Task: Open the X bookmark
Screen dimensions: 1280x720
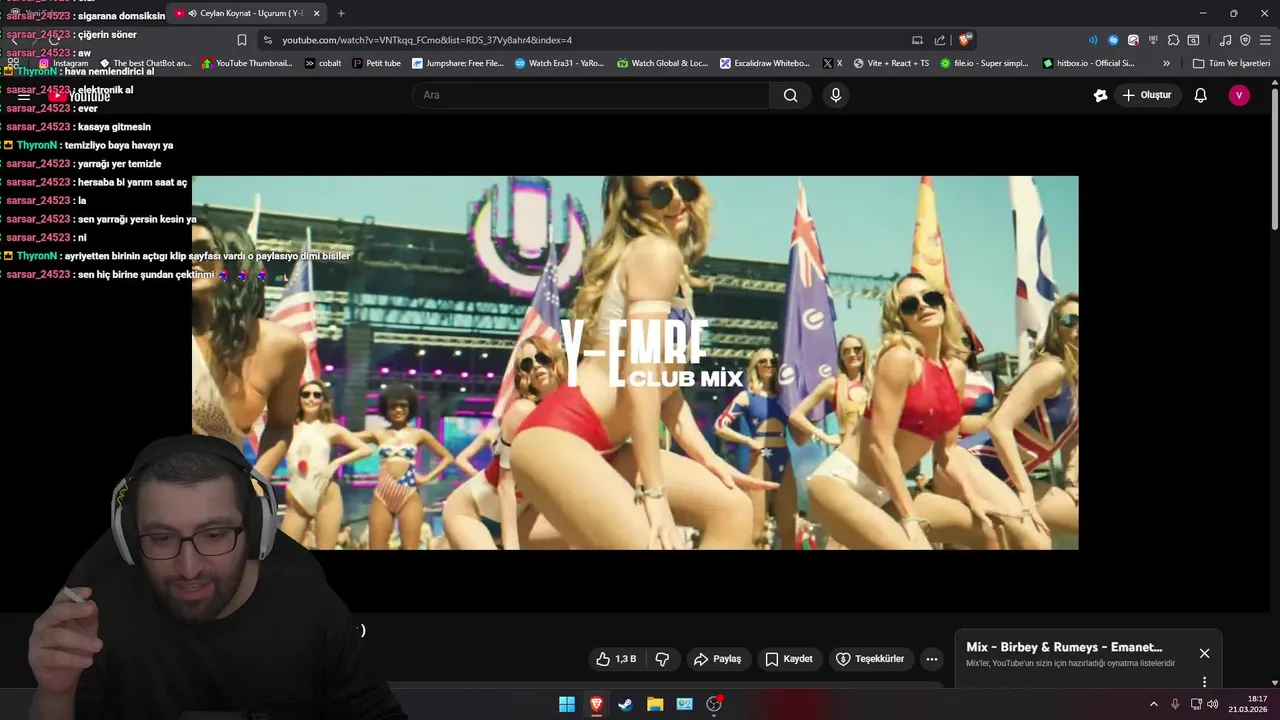Action: click(832, 63)
